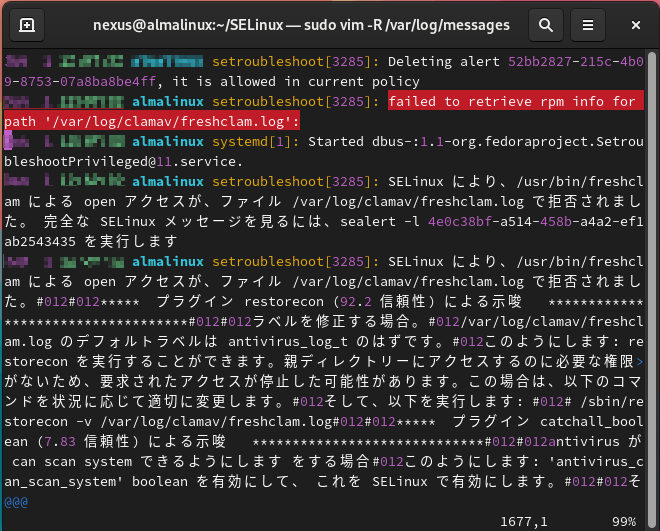Open the terminal hamburger menu

point(589,24)
